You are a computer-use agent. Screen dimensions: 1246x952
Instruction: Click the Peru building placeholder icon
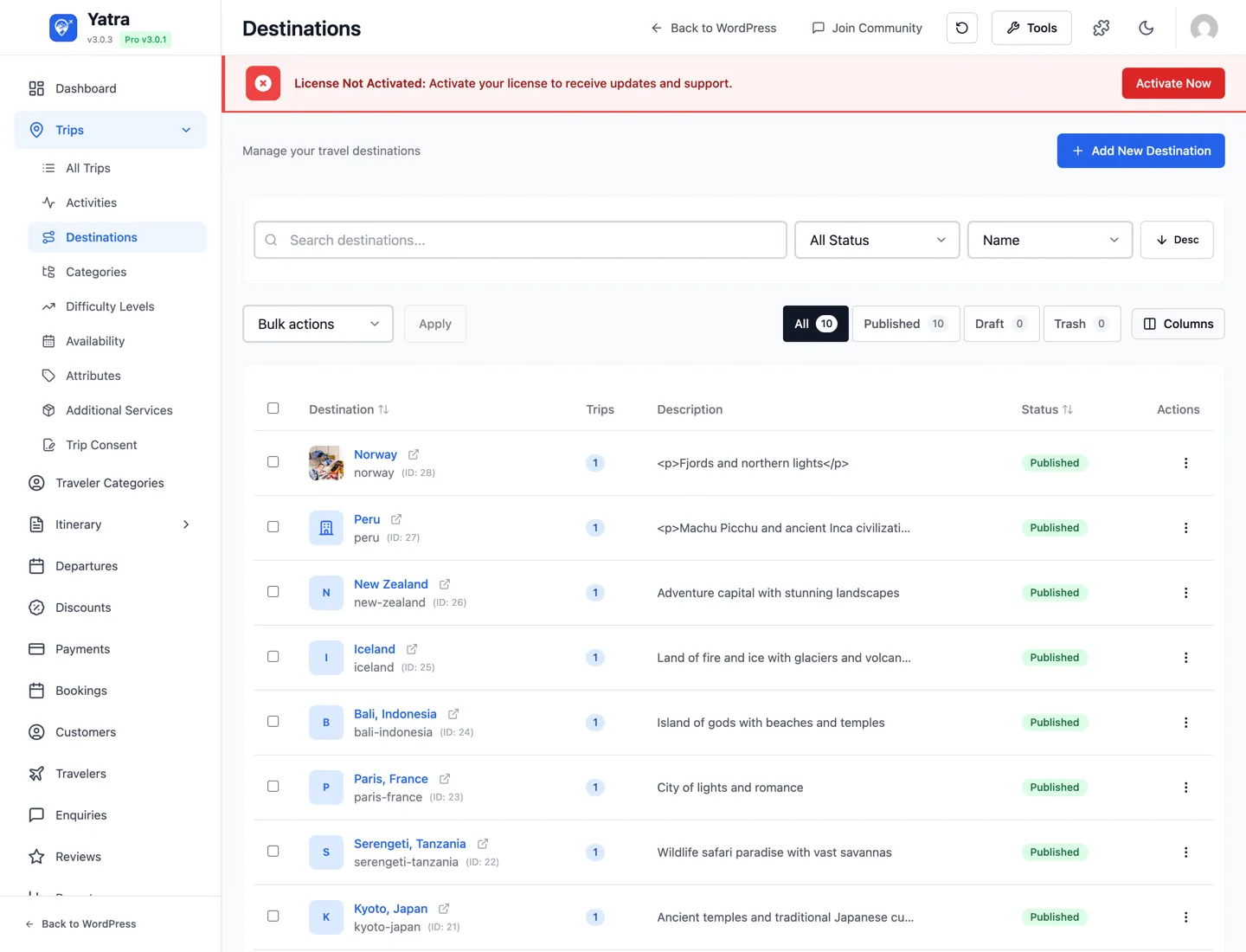click(x=326, y=528)
